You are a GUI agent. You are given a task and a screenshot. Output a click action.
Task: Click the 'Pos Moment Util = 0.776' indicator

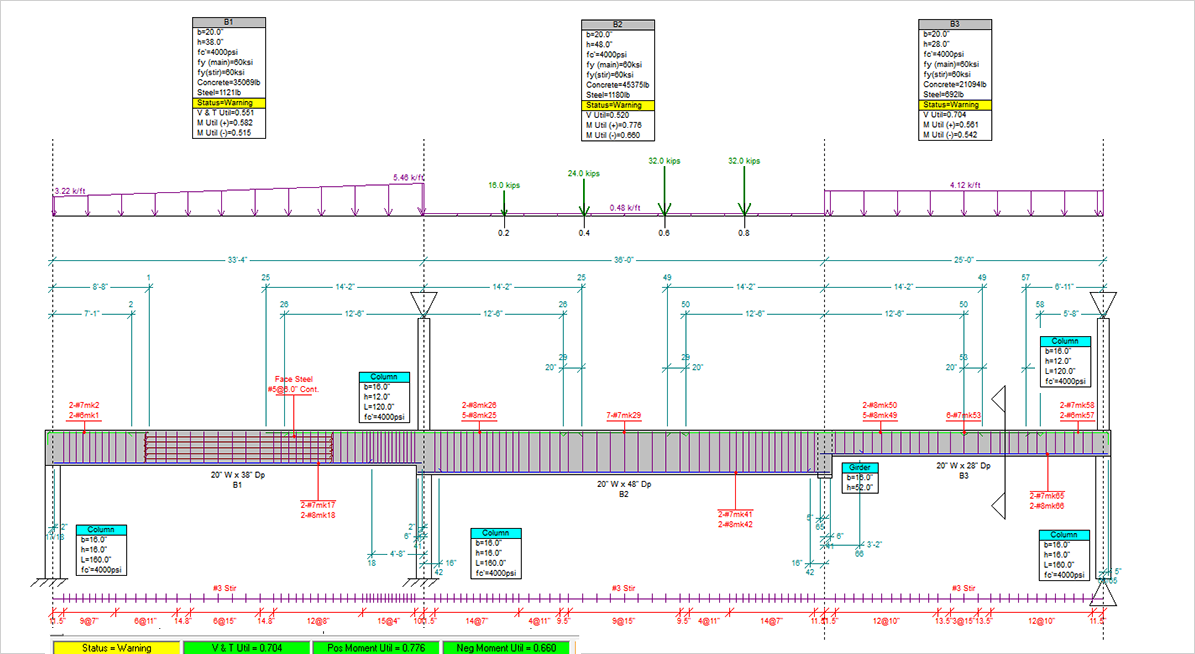376,648
